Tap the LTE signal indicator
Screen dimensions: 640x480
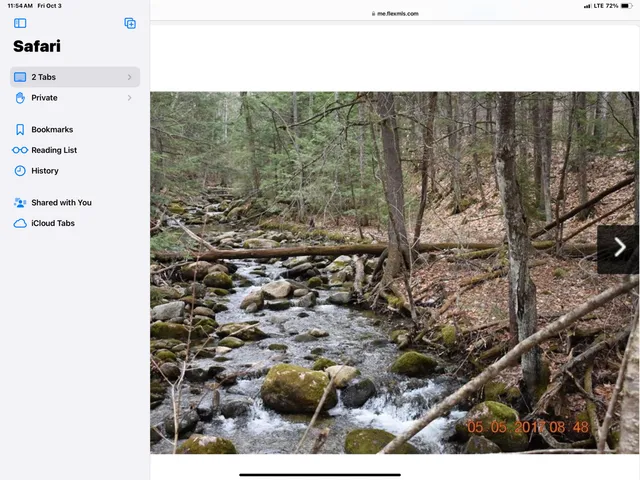click(x=599, y=6)
